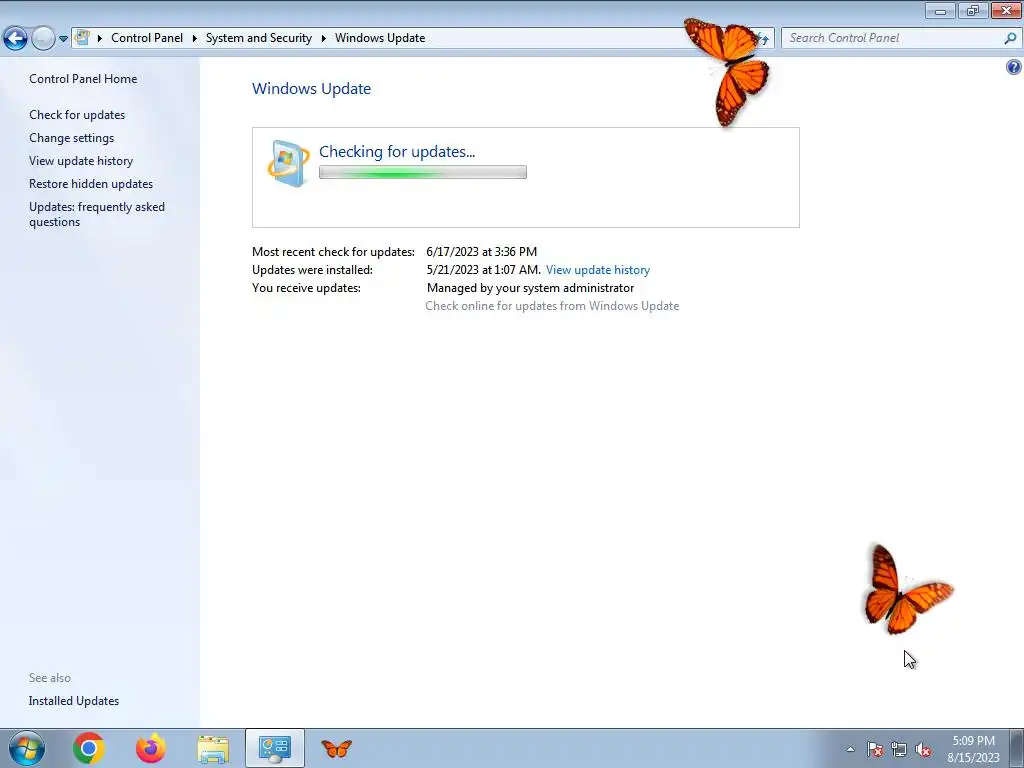Screen dimensions: 1024x768
Task: Open Updates: frequently asked questions link
Action: [x=97, y=214]
